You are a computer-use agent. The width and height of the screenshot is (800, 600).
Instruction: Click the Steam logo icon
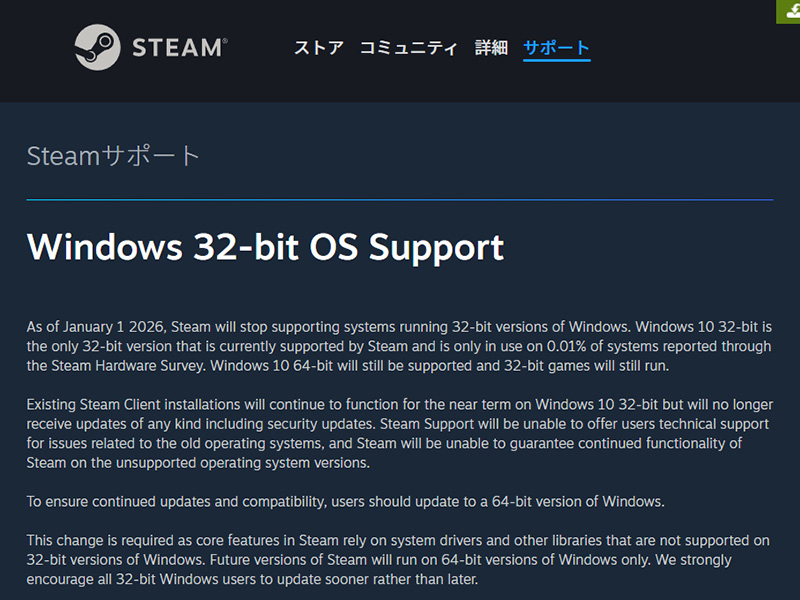(97, 47)
